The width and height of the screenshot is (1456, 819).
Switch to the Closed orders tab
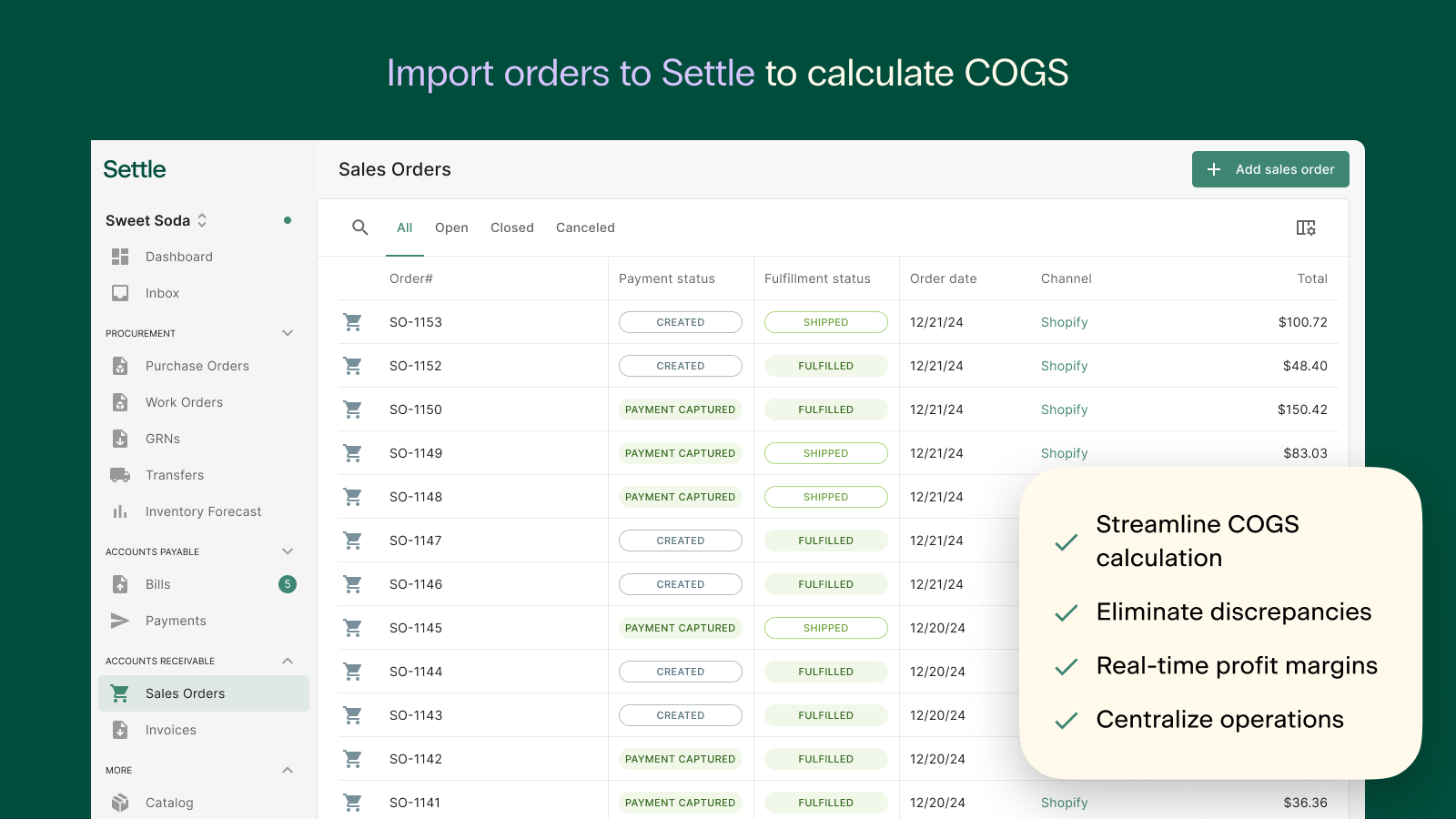[x=511, y=227]
